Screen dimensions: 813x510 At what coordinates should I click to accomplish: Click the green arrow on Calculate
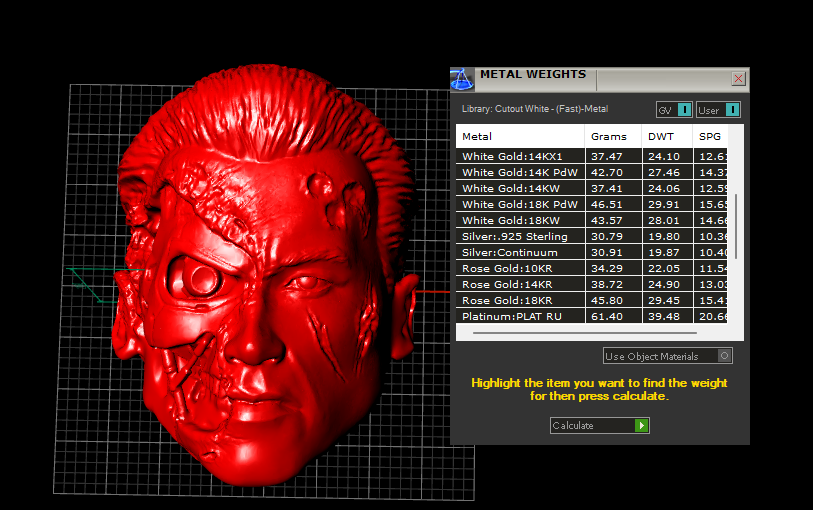[x=641, y=426]
